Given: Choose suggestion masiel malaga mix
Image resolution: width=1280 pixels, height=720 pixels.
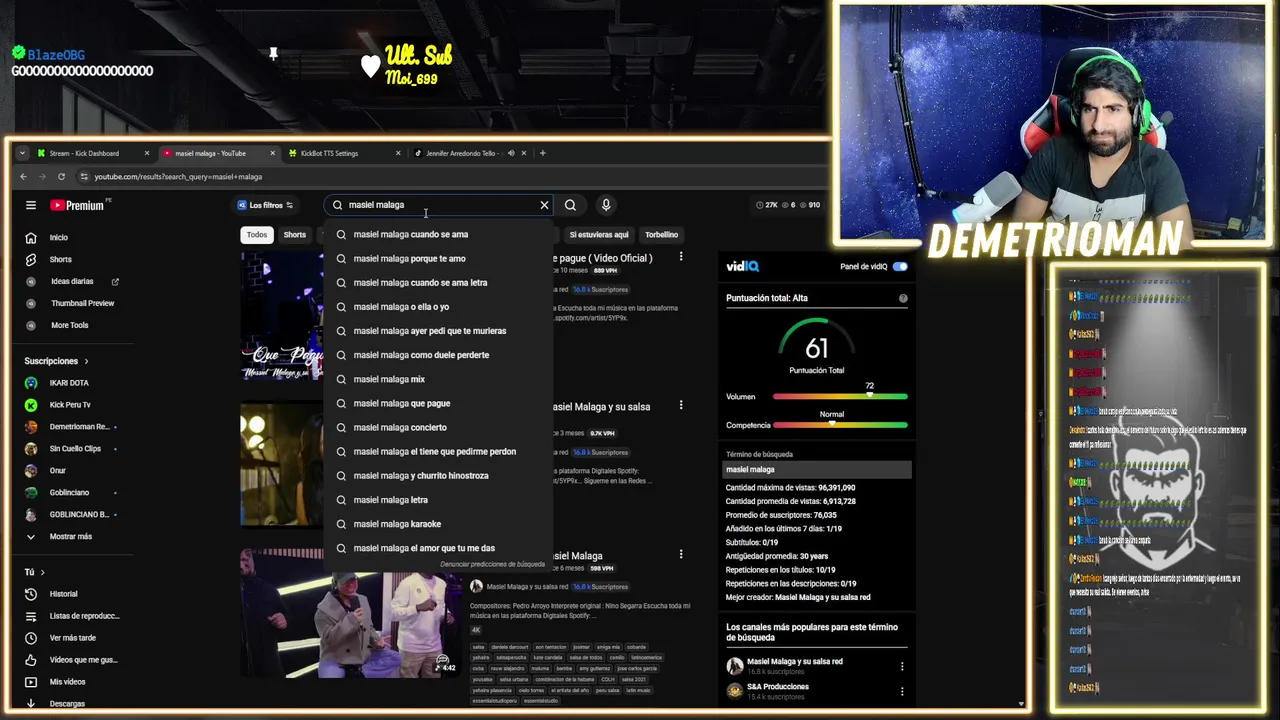Looking at the screenshot, I should click(438, 379).
